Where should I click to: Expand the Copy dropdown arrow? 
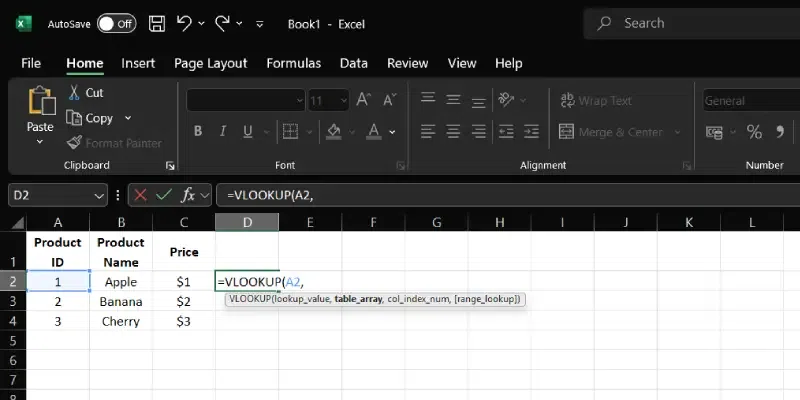(128, 118)
